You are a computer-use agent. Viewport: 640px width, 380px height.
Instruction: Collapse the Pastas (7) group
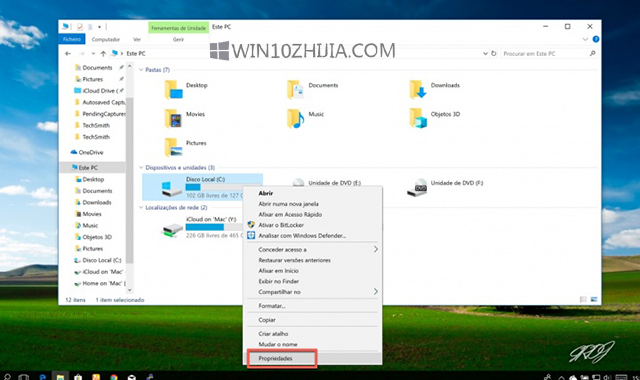(141, 70)
